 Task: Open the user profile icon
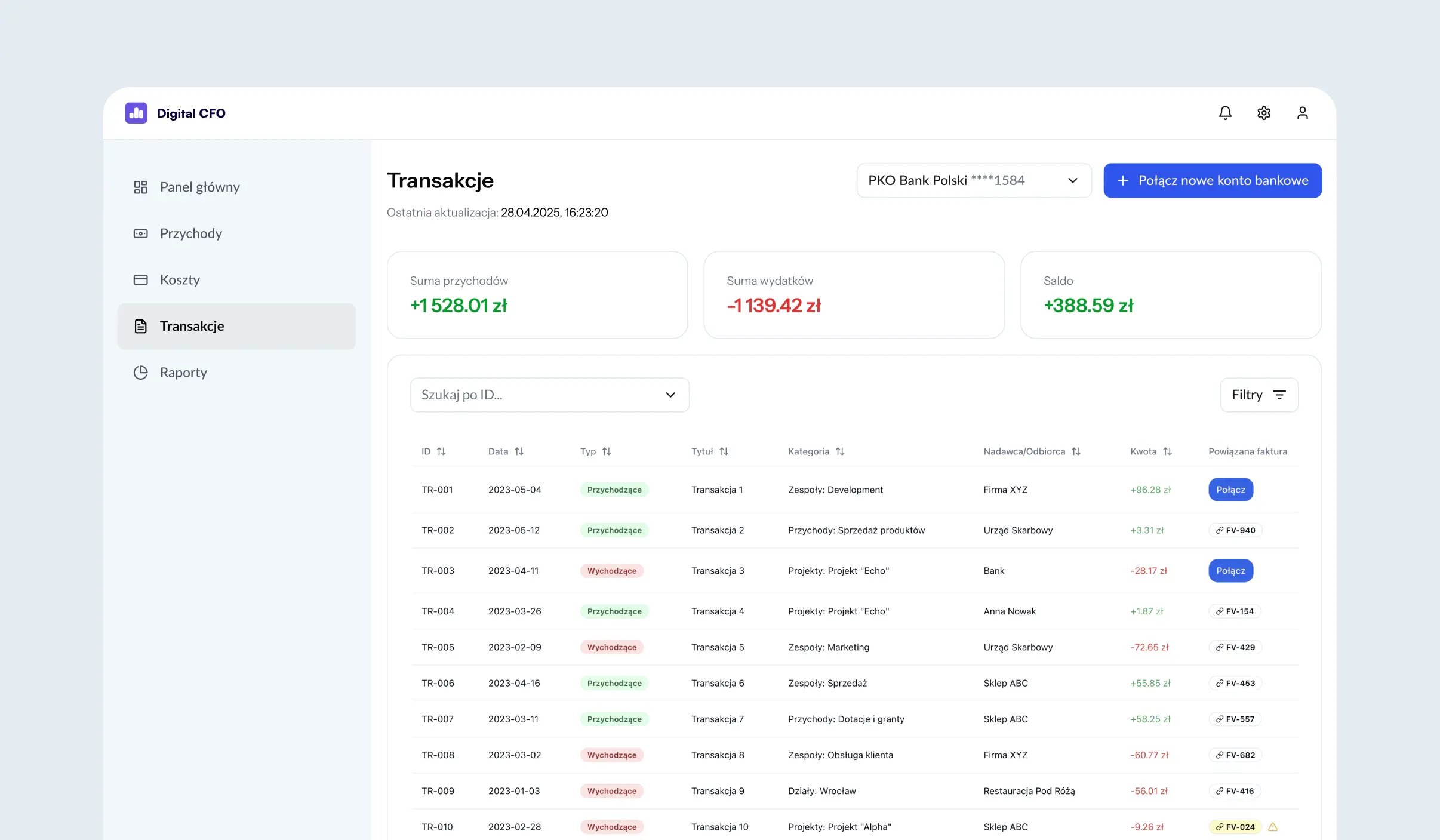[1303, 113]
